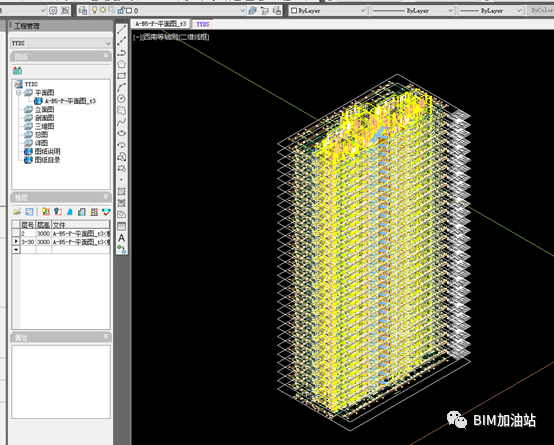This screenshot has height=445, width=554.
Task: Open the ByLayer linetype dropdown
Action: (x=450, y=11)
